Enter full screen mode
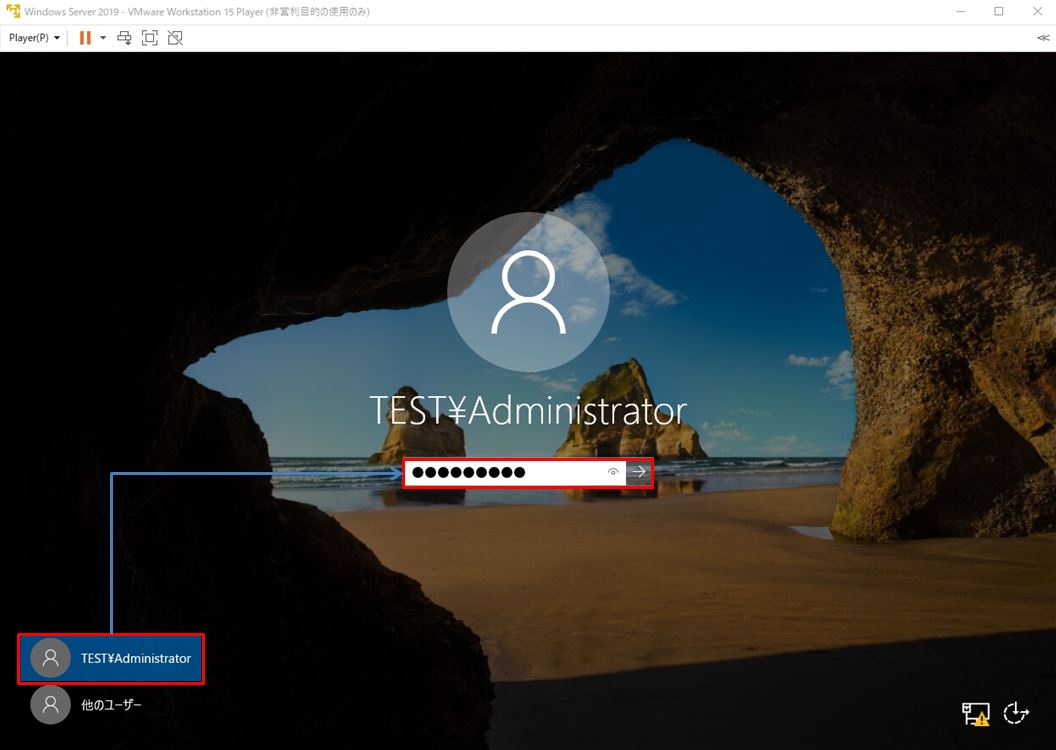1056x750 pixels. coord(150,38)
